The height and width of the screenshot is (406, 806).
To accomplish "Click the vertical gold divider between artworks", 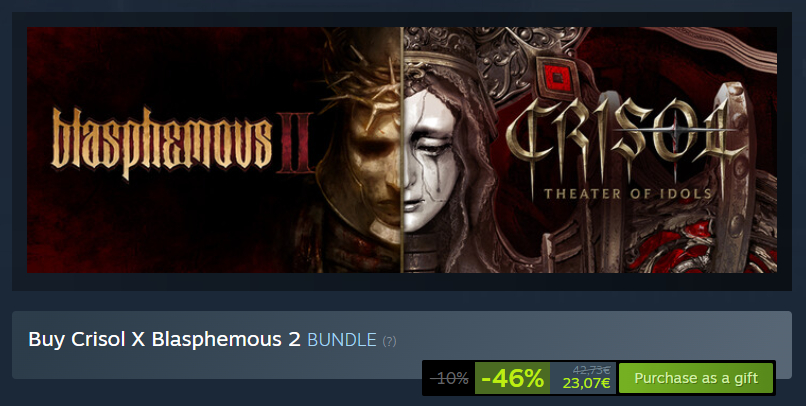I will click(x=401, y=150).
